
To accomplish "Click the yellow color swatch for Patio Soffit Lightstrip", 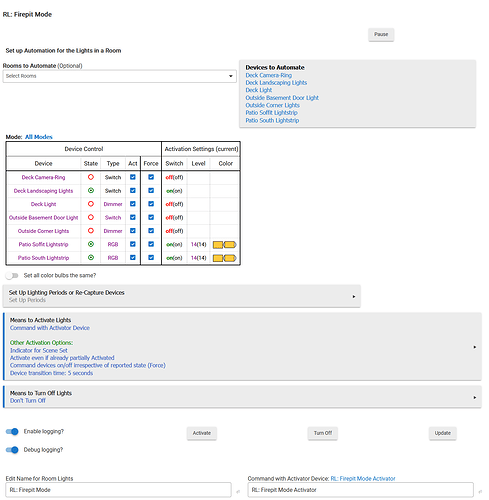I will (225, 245).
